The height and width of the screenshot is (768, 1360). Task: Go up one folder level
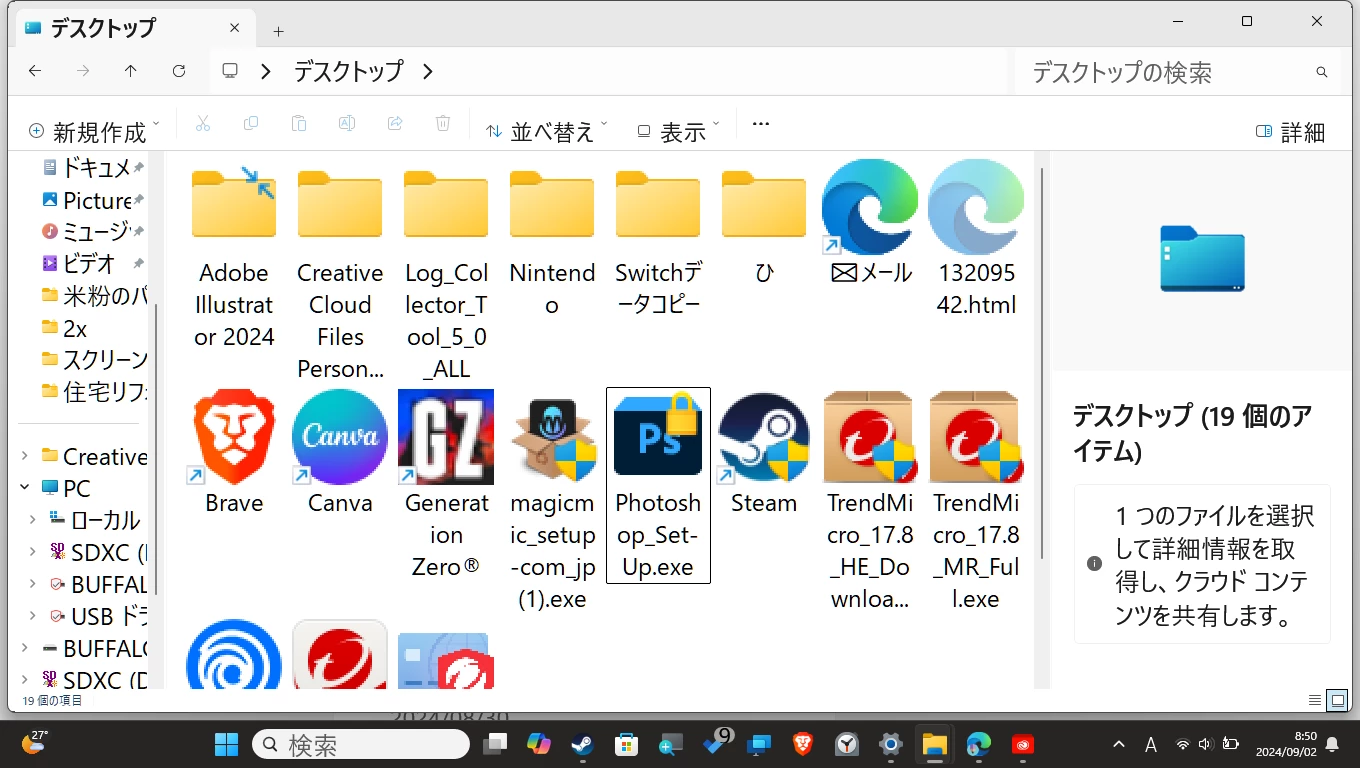point(131,71)
